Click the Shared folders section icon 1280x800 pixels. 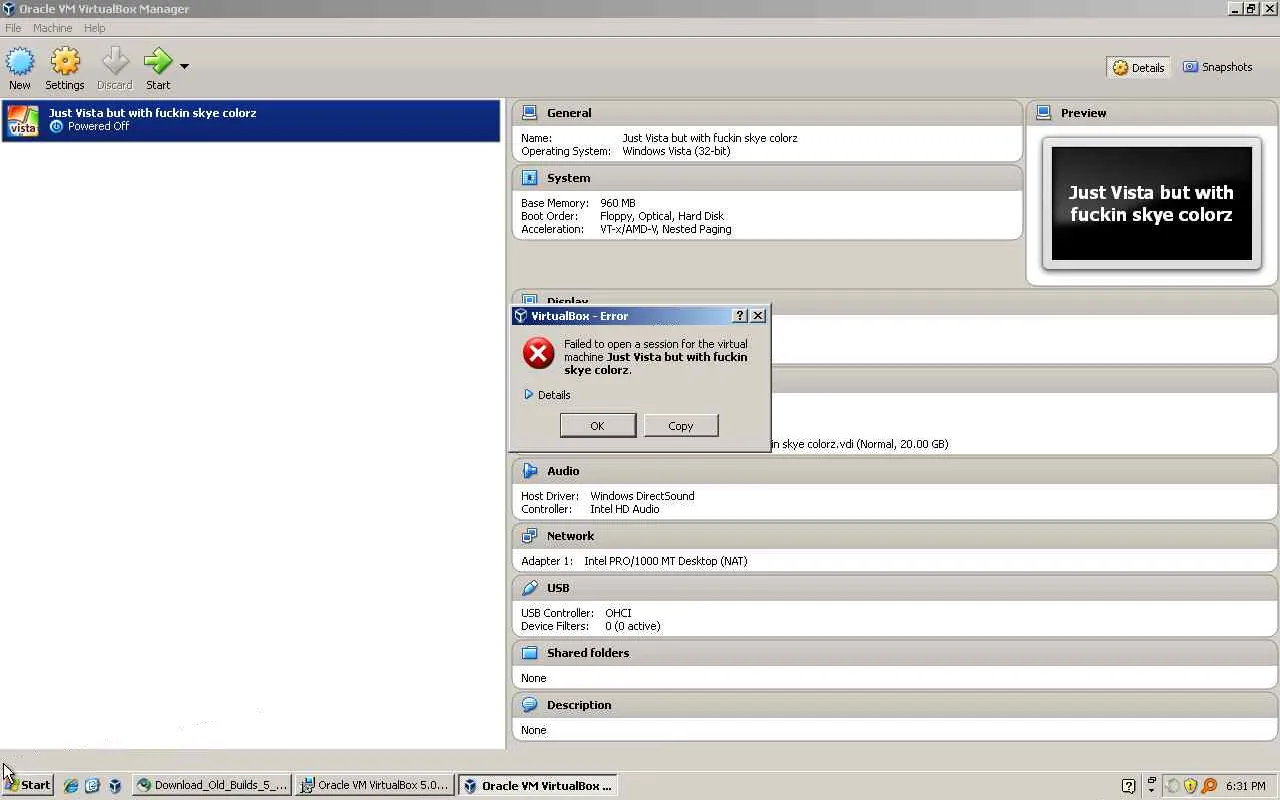(x=530, y=653)
